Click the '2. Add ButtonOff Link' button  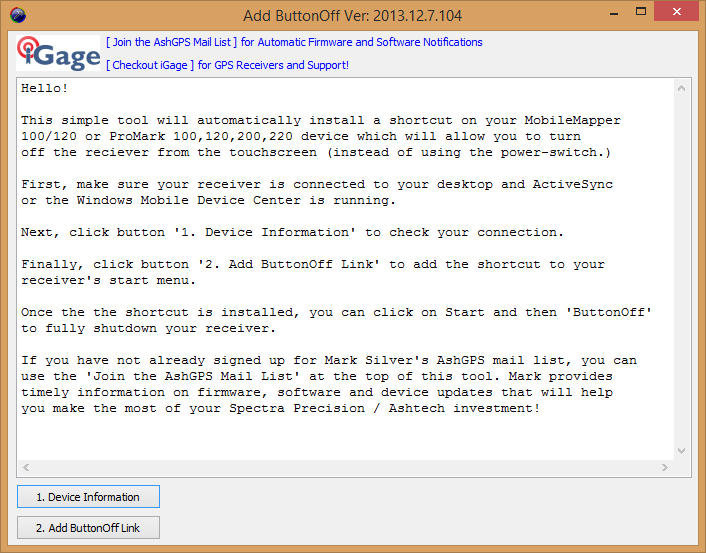[88, 528]
